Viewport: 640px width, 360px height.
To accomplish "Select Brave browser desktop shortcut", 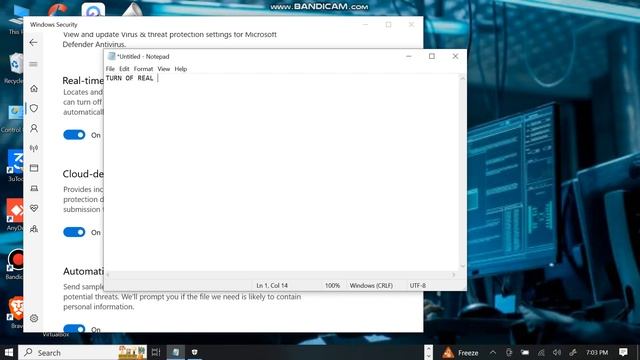I will pos(16,313).
